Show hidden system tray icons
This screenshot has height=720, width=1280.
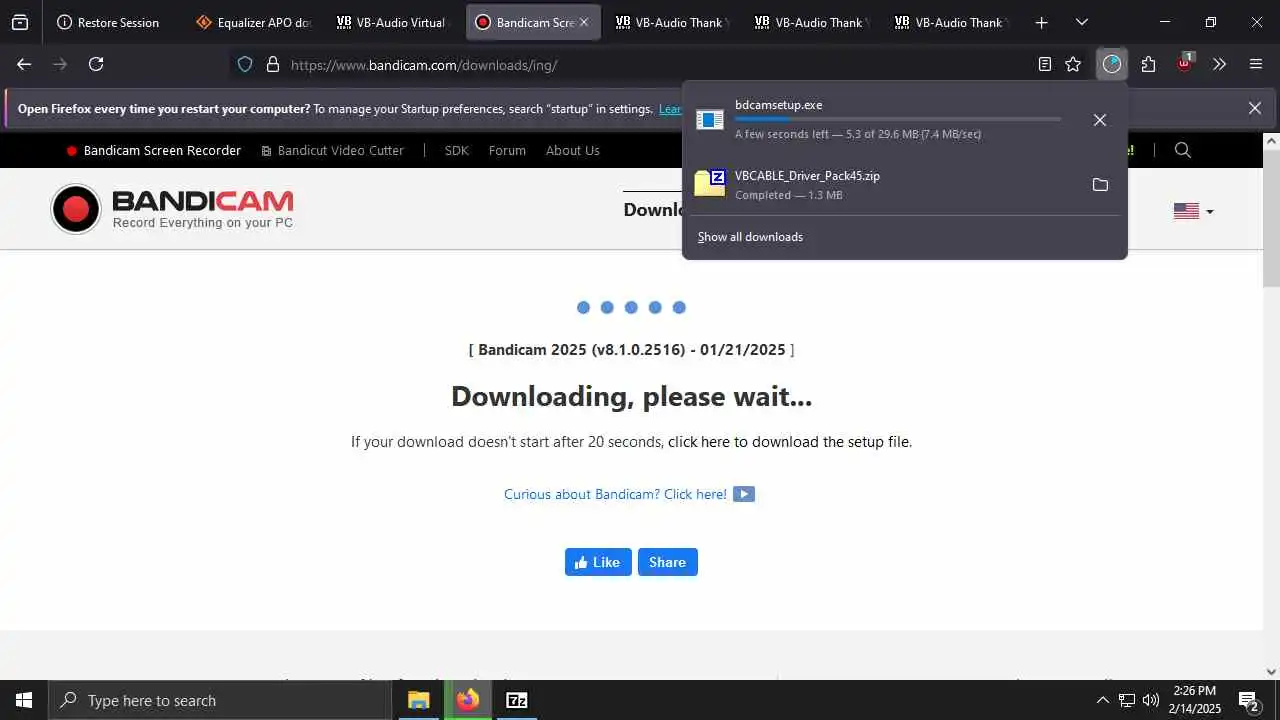point(1102,700)
